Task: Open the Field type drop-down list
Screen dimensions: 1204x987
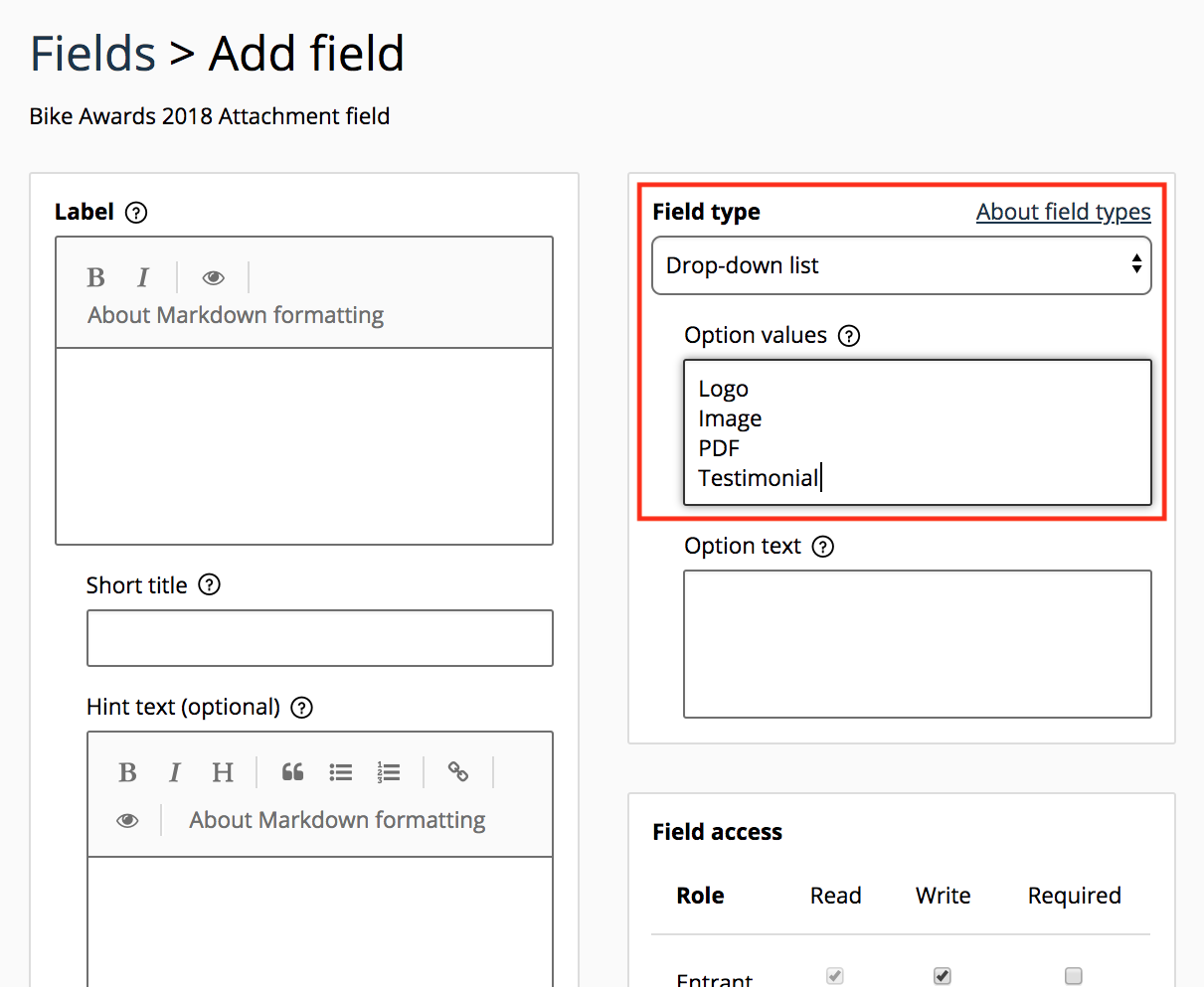Action: pyautogui.click(x=901, y=265)
